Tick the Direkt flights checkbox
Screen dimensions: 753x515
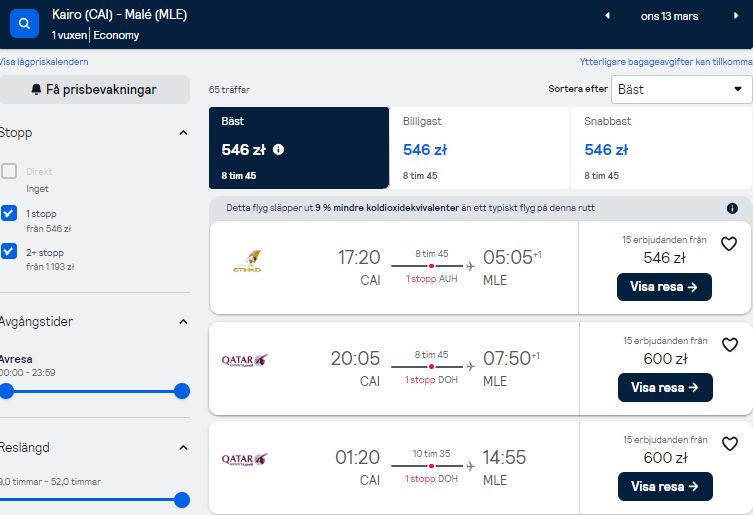(x=9, y=171)
